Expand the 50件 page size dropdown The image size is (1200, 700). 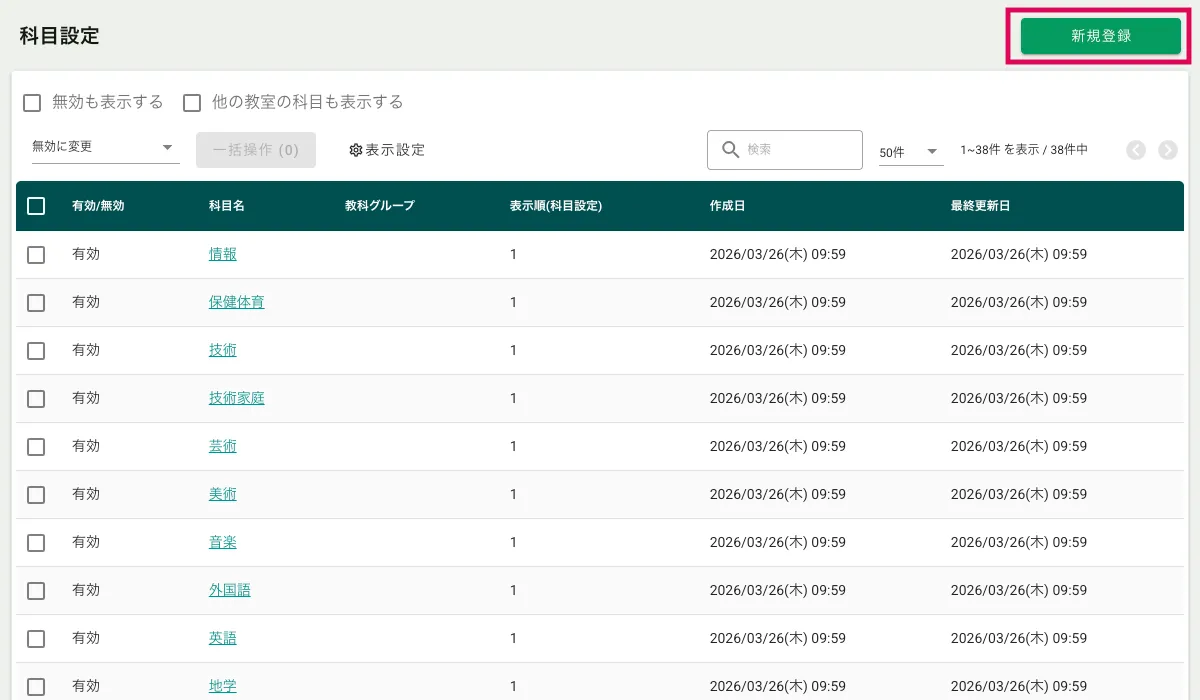tap(910, 152)
